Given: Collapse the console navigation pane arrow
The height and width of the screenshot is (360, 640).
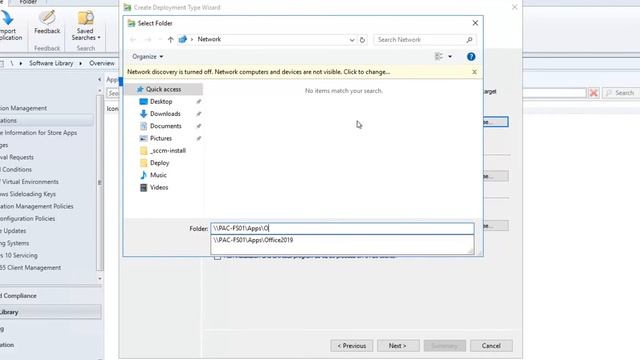Looking at the screenshot, I should pyautogui.click(x=100, y=79).
